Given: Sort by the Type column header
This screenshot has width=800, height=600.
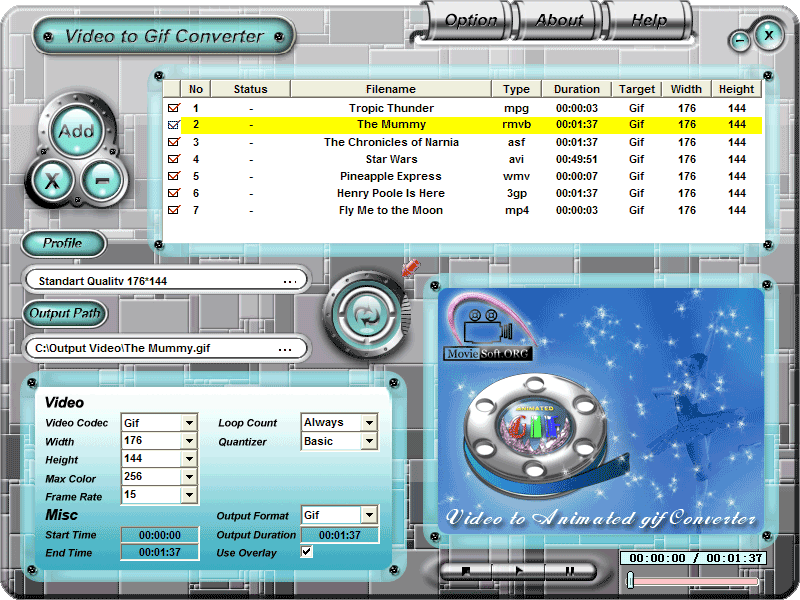Looking at the screenshot, I should pyautogui.click(x=516, y=89).
